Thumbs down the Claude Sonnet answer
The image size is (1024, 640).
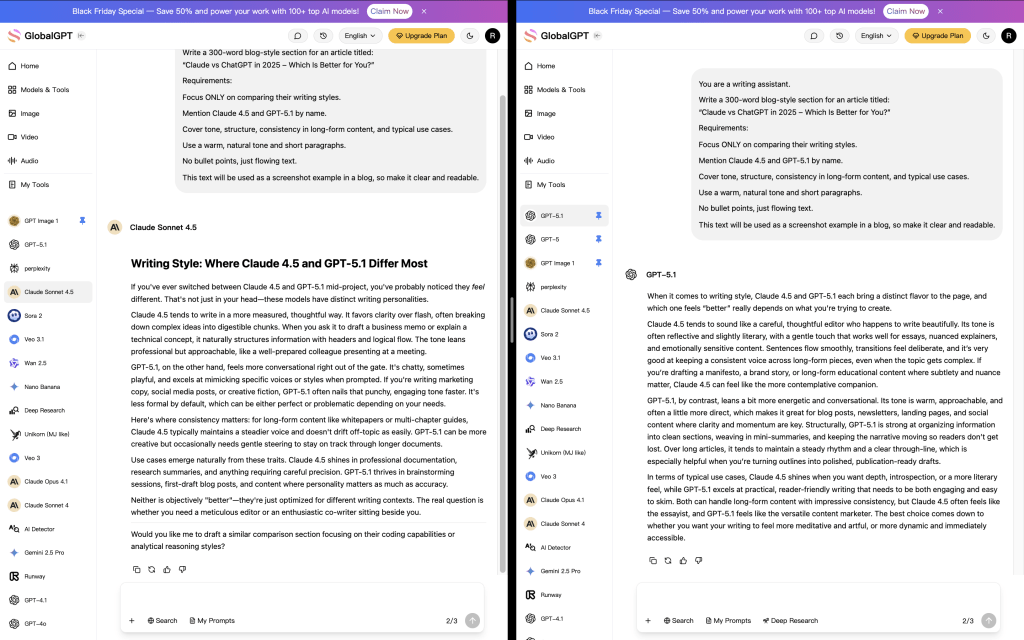pyautogui.click(x=182, y=569)
